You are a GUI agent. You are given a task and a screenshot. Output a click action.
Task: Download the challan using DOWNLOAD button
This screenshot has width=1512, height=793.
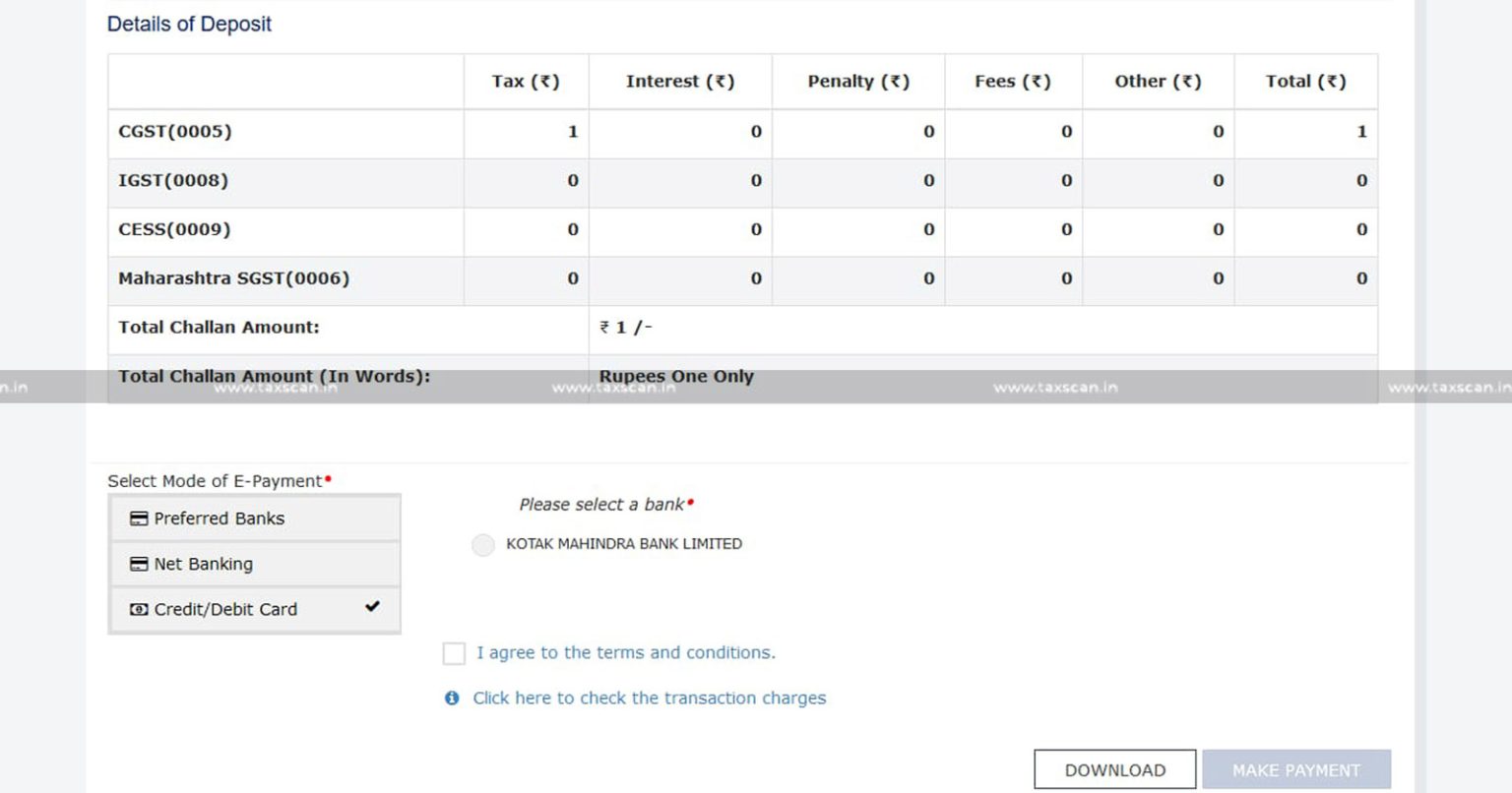1114,769
